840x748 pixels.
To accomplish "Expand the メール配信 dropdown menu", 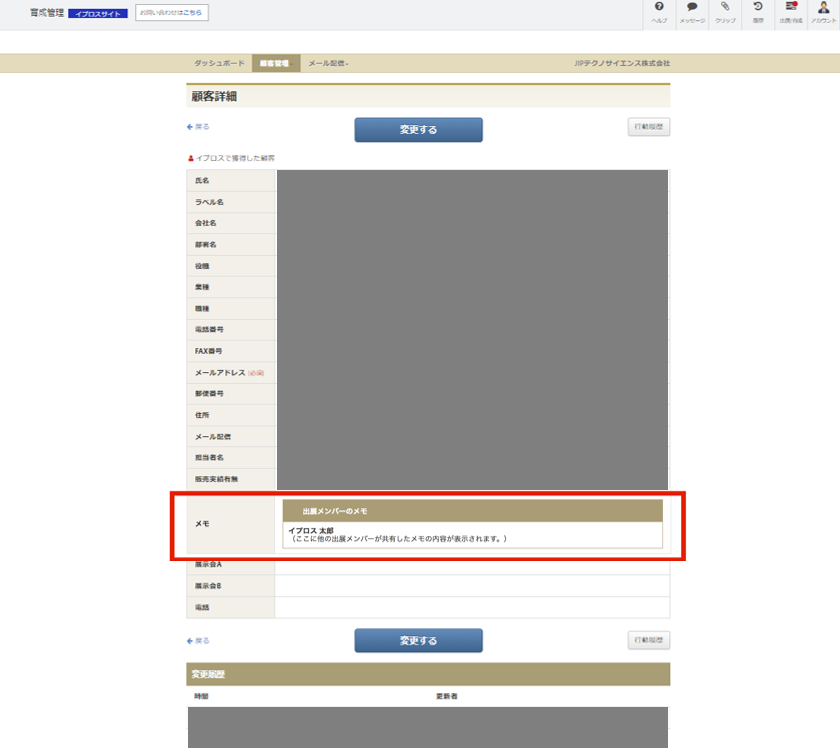I will 328,63.
